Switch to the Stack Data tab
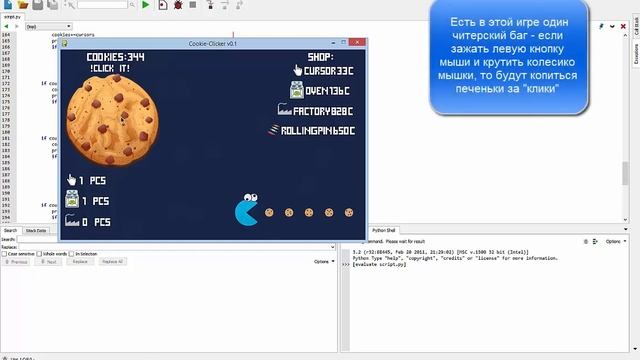Viewport: 640px width, 360px height. click(x=36, y=231)
